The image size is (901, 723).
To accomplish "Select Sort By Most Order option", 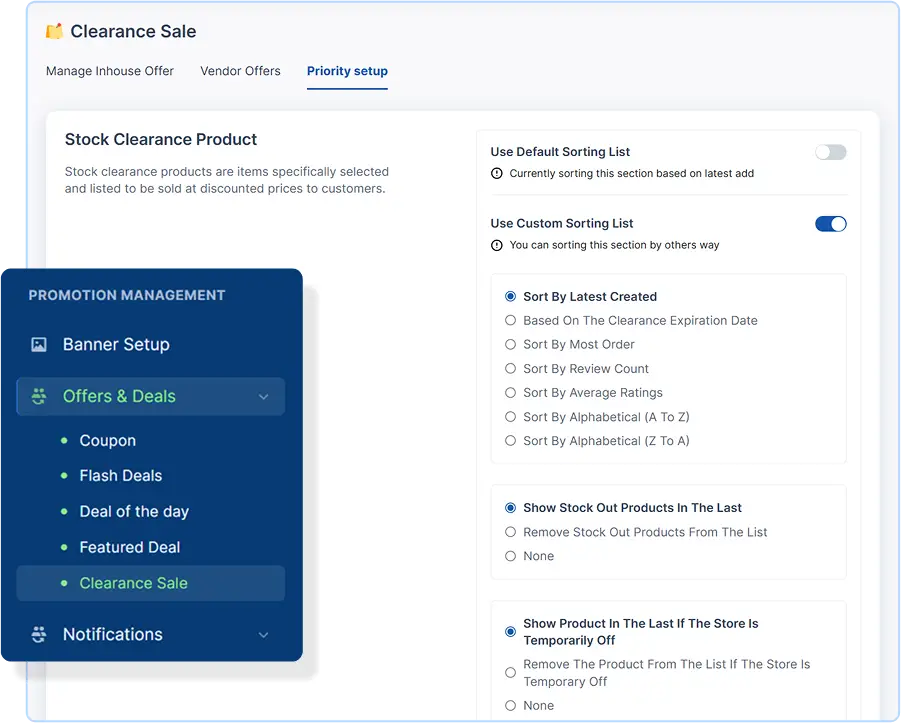I will [510, 344].
